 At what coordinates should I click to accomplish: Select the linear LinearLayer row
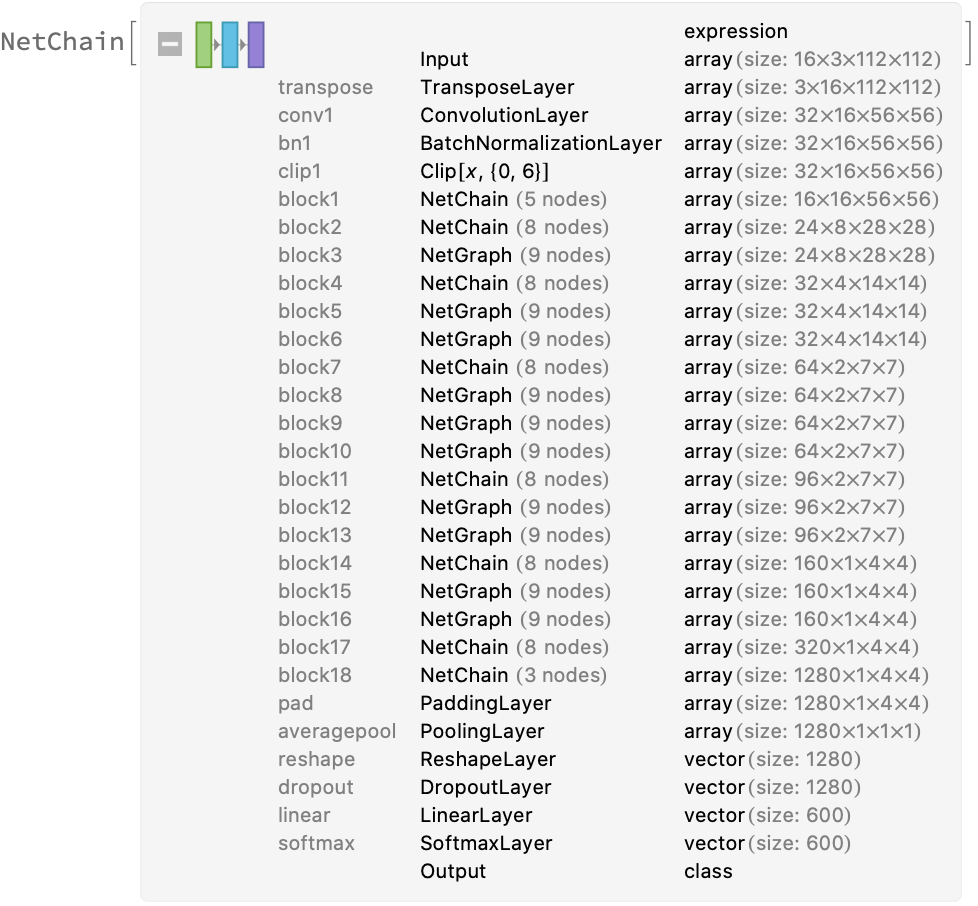[476, 815]
